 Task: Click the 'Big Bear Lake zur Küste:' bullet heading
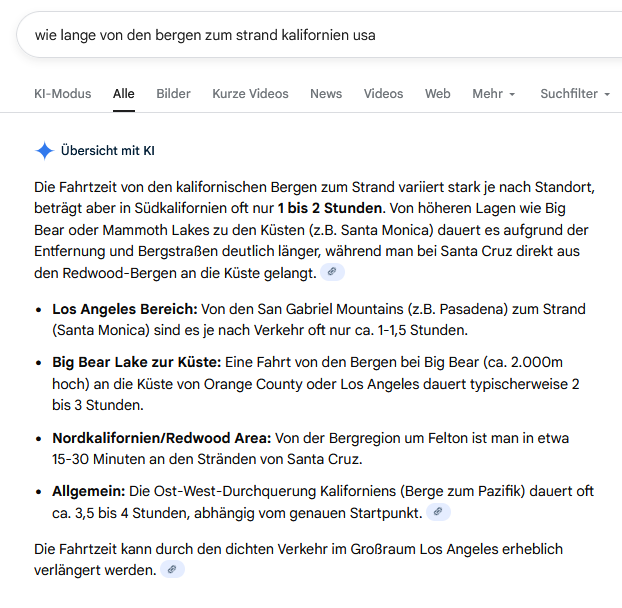[137, 364]
